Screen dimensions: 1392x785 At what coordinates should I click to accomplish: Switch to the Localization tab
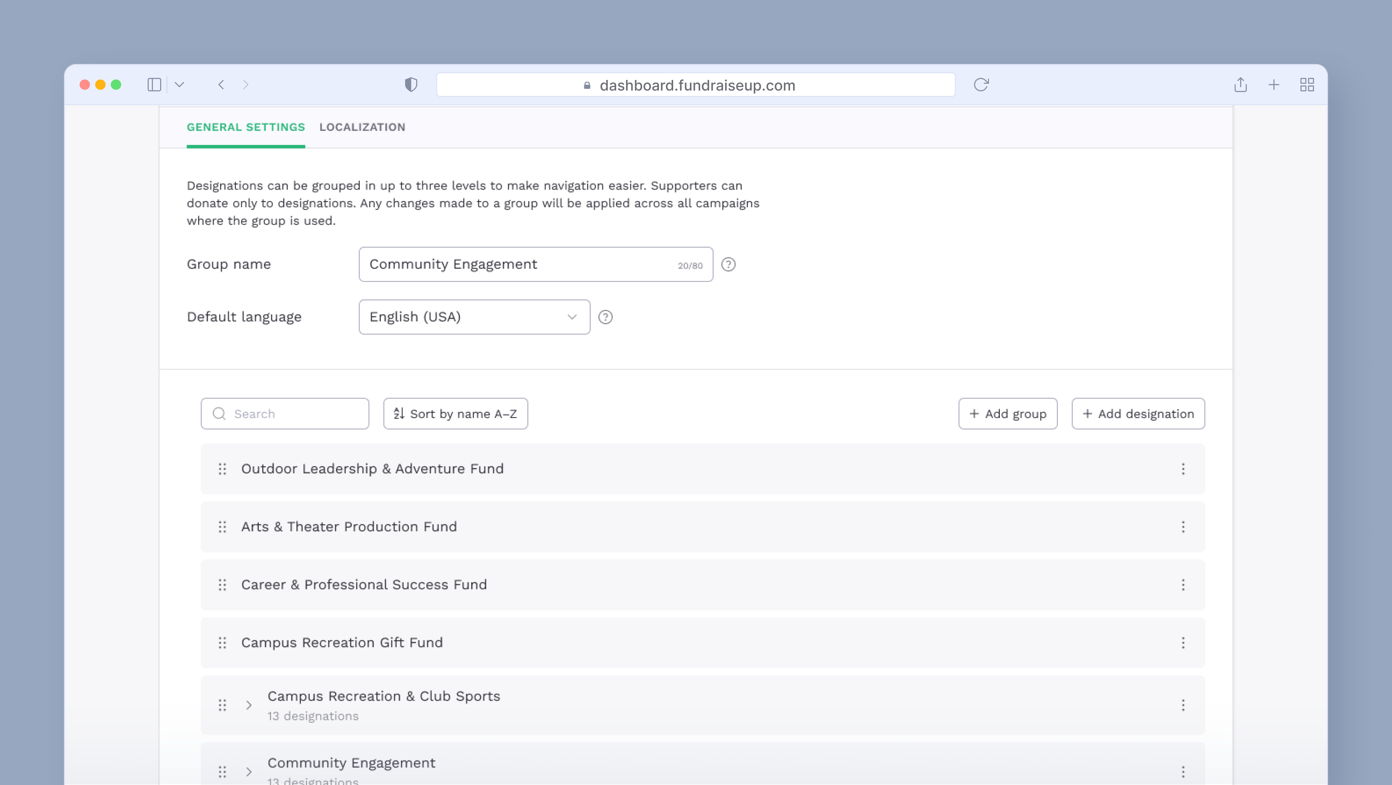tap(362, 127)
